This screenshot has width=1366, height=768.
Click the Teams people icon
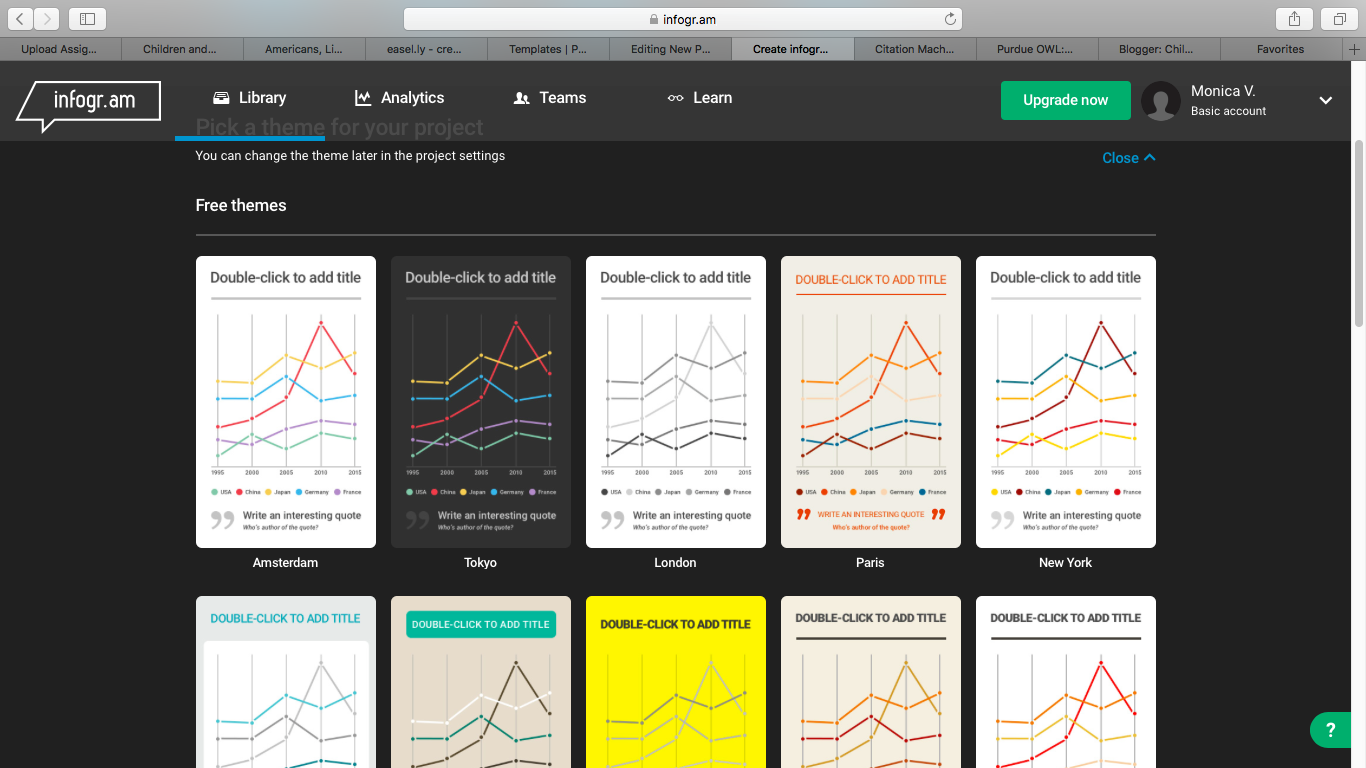click(521, 98)
